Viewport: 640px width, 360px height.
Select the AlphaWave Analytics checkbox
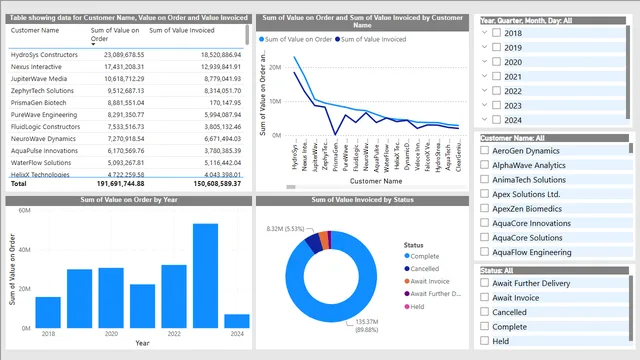[484, 165]
